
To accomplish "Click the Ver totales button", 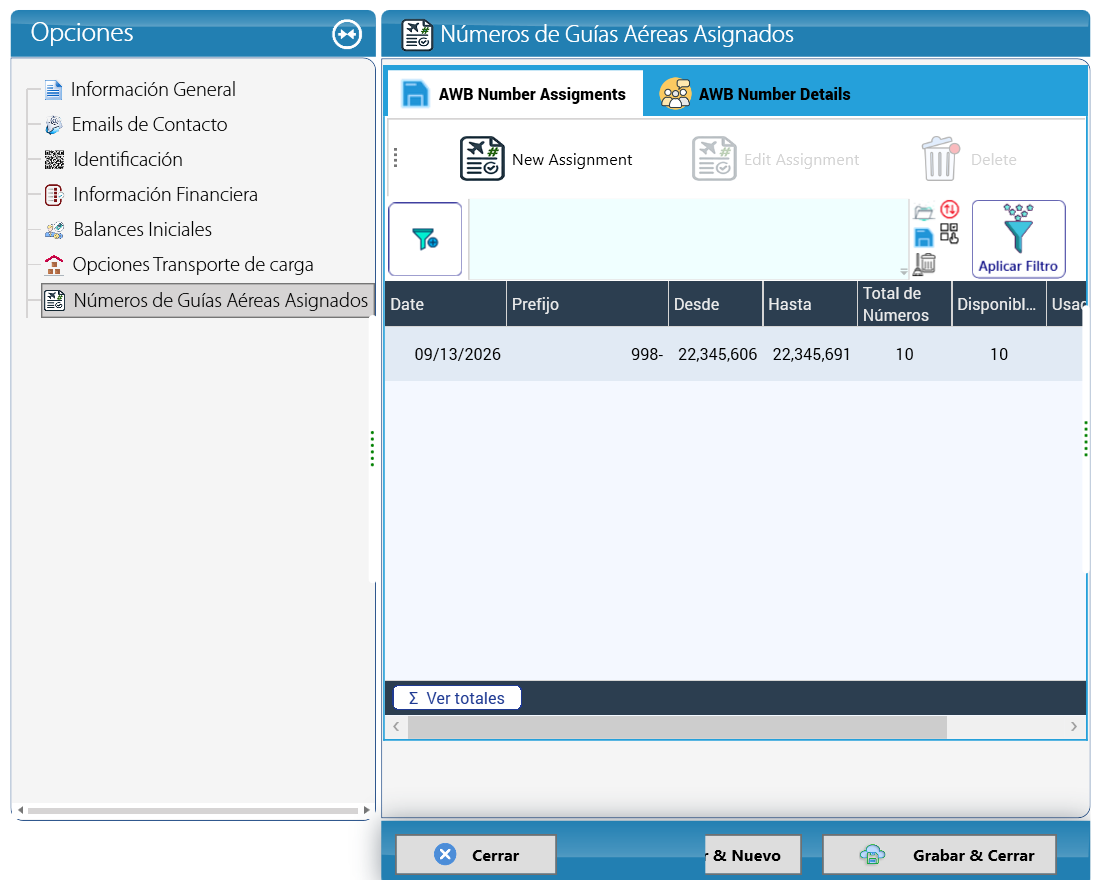I will click(457, 698).
